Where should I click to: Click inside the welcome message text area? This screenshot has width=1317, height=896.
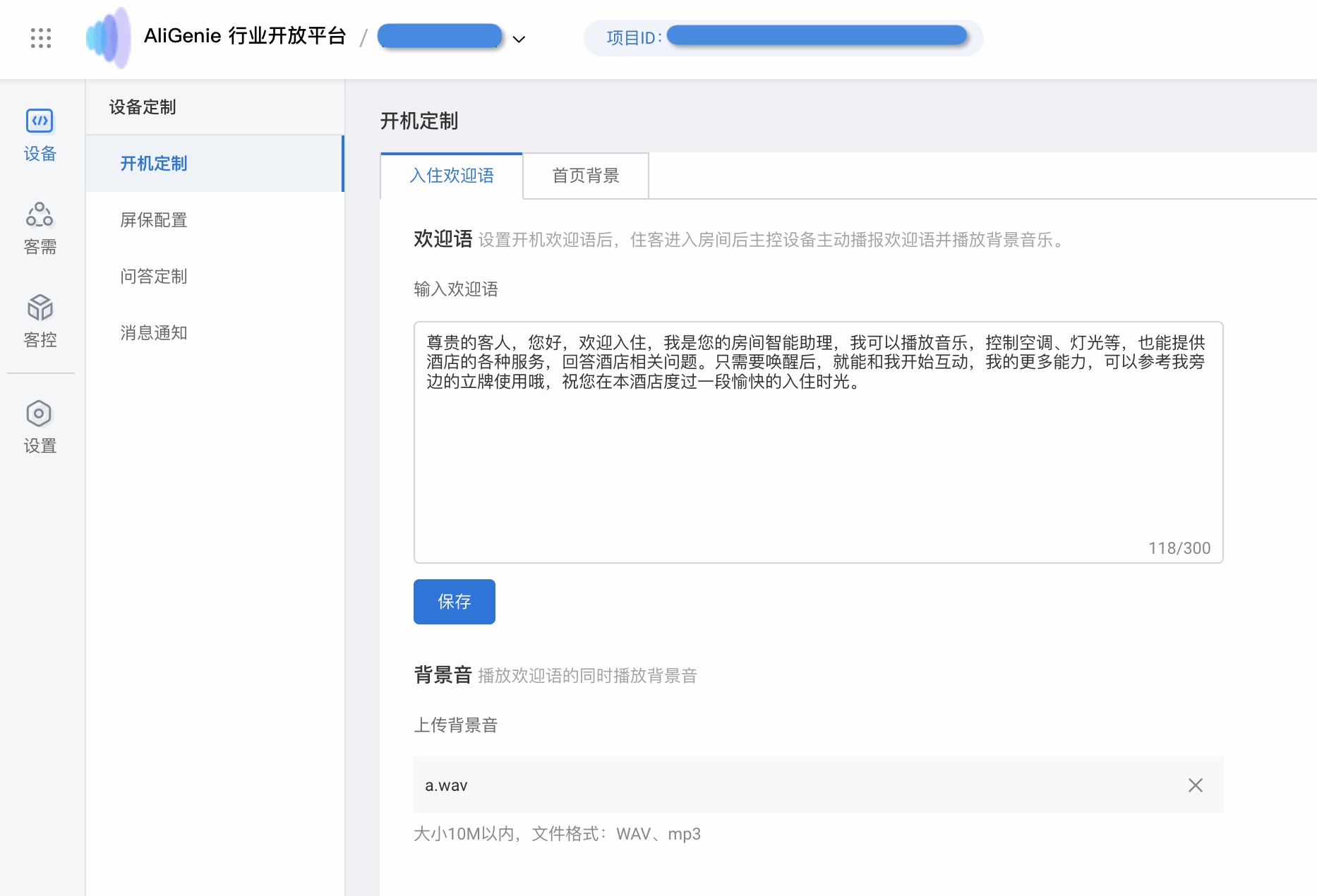[x=818, y=442]
